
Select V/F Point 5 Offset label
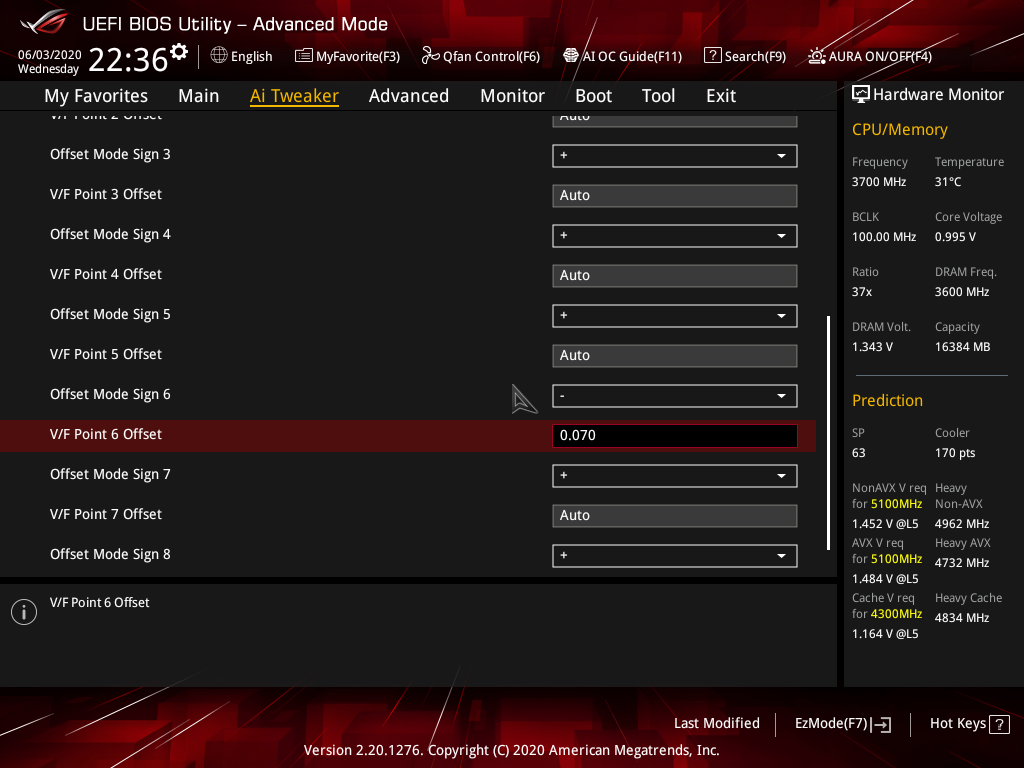pos(106,355)
